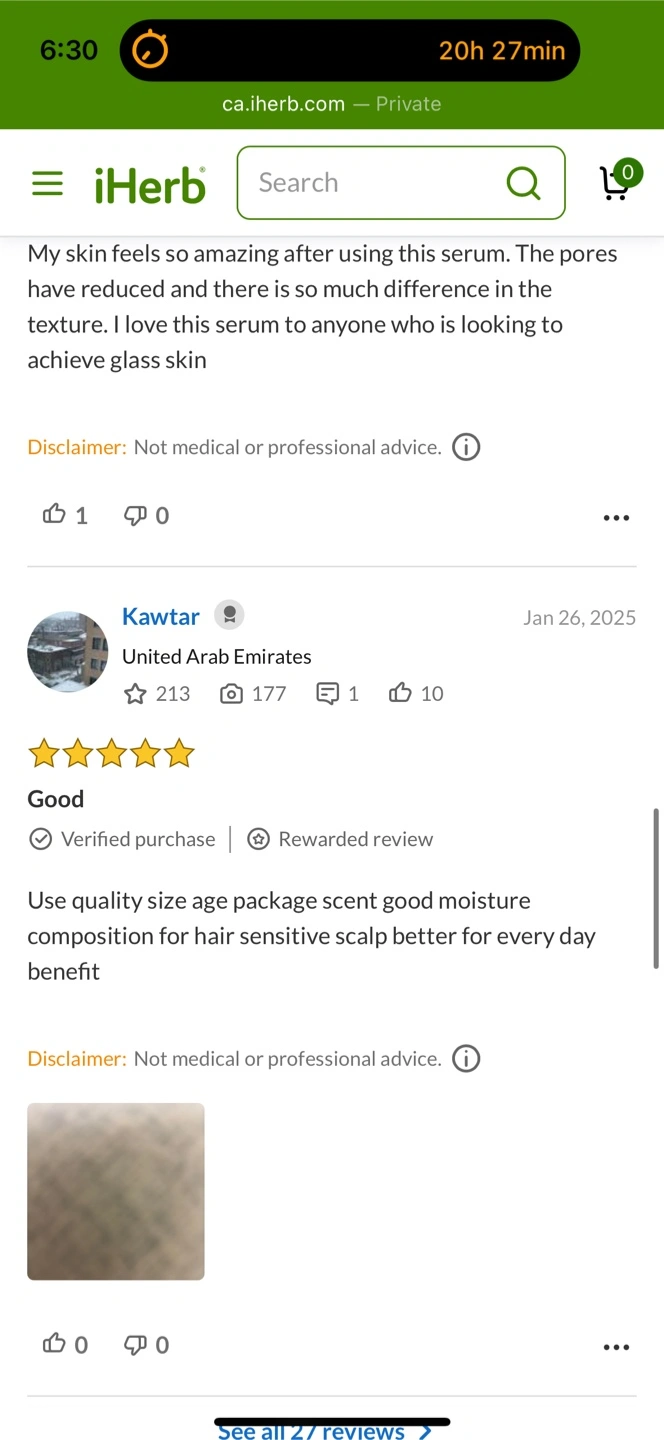
Task: Open more options for Kawtar's review
Action: pos(617,1347)
